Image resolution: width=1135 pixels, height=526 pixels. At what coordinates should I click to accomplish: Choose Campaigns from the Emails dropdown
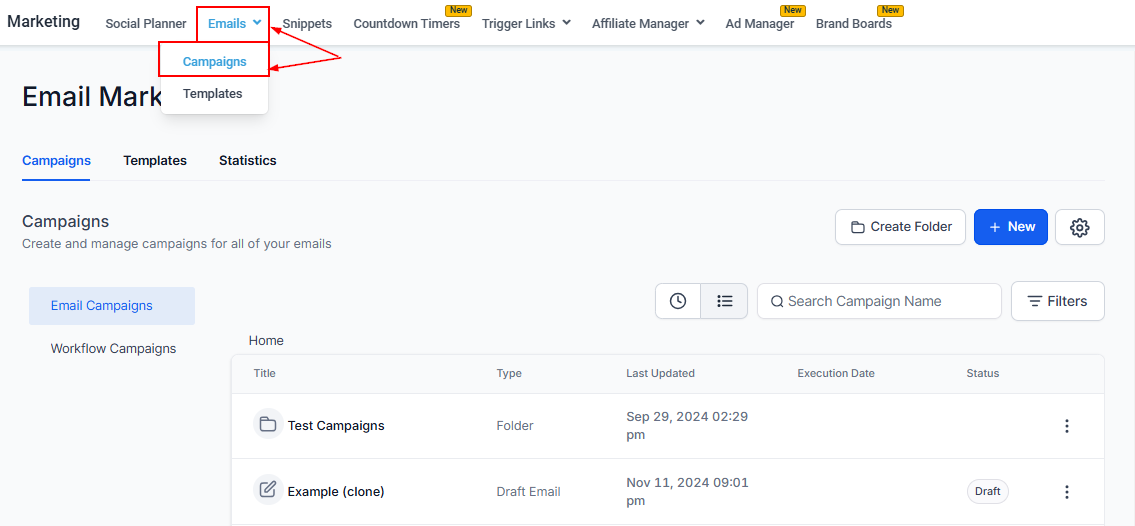pyautogui.click(x=214, y=61)
